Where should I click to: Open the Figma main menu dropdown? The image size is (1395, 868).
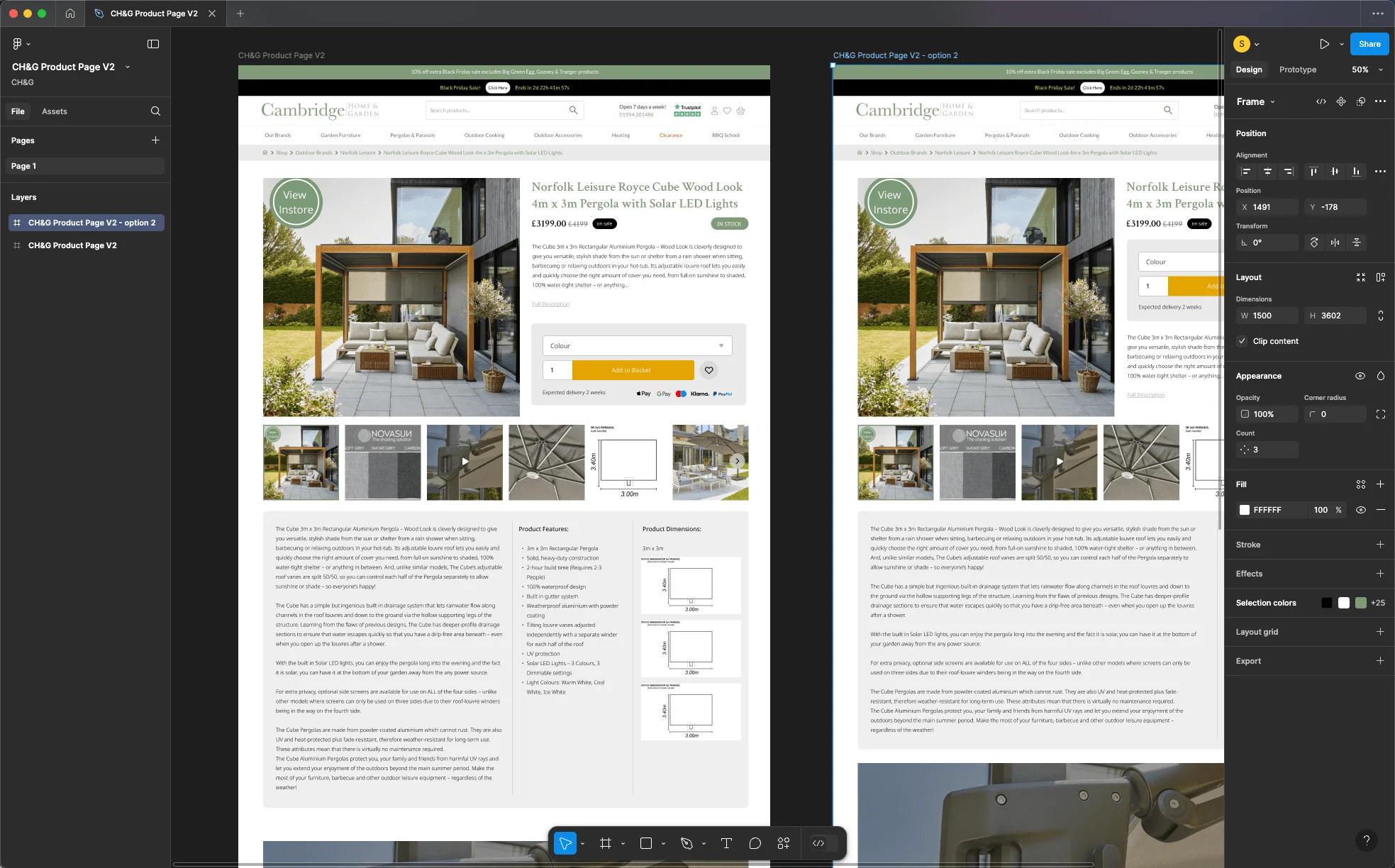point(21,44)
